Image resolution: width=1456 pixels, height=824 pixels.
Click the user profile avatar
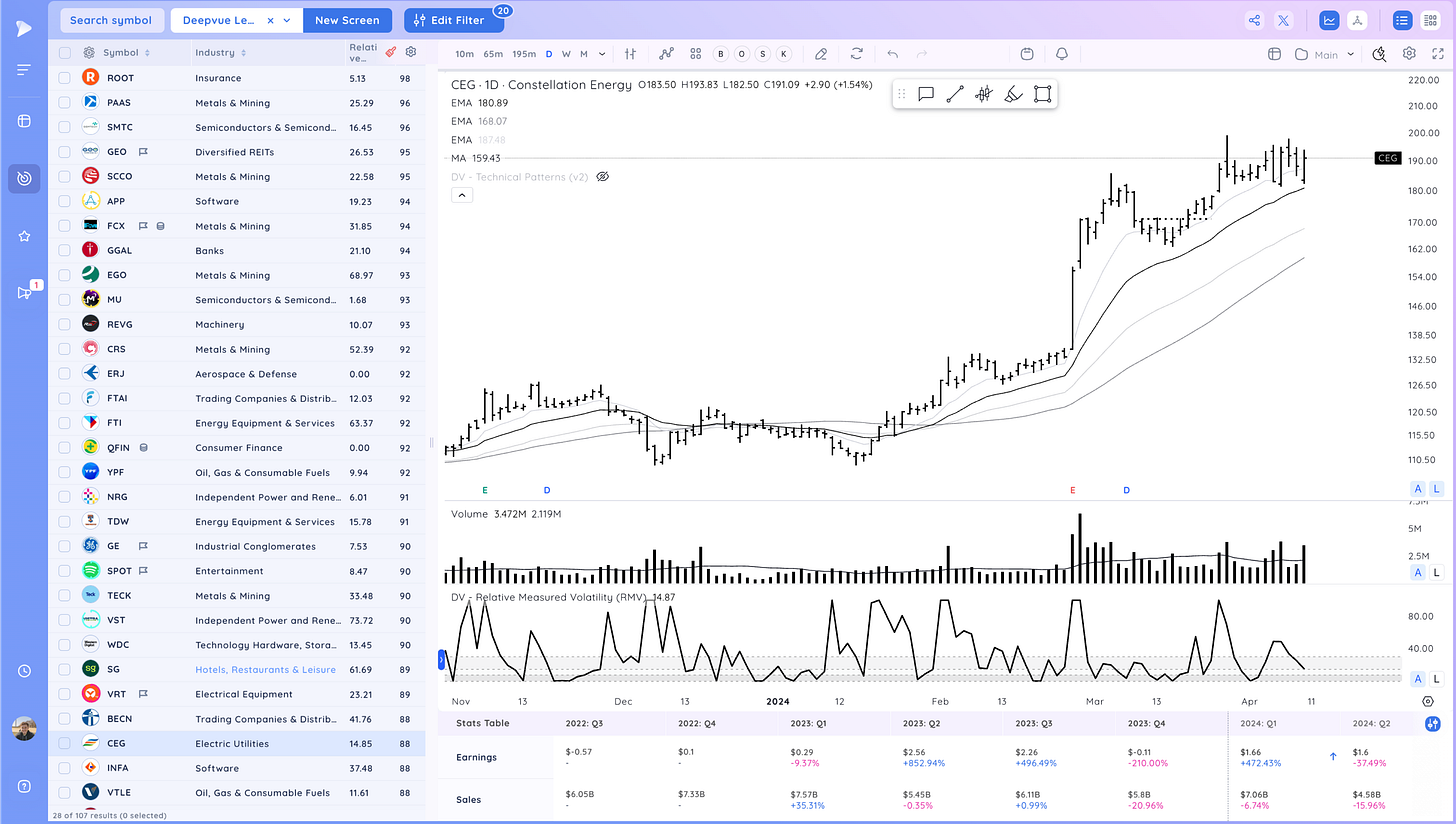[x=24, y=729]
